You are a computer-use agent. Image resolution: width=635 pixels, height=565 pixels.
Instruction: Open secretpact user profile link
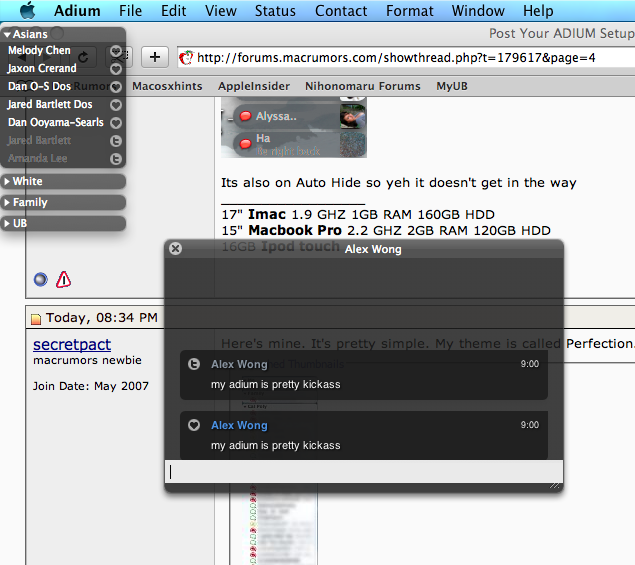click(72, 345)
